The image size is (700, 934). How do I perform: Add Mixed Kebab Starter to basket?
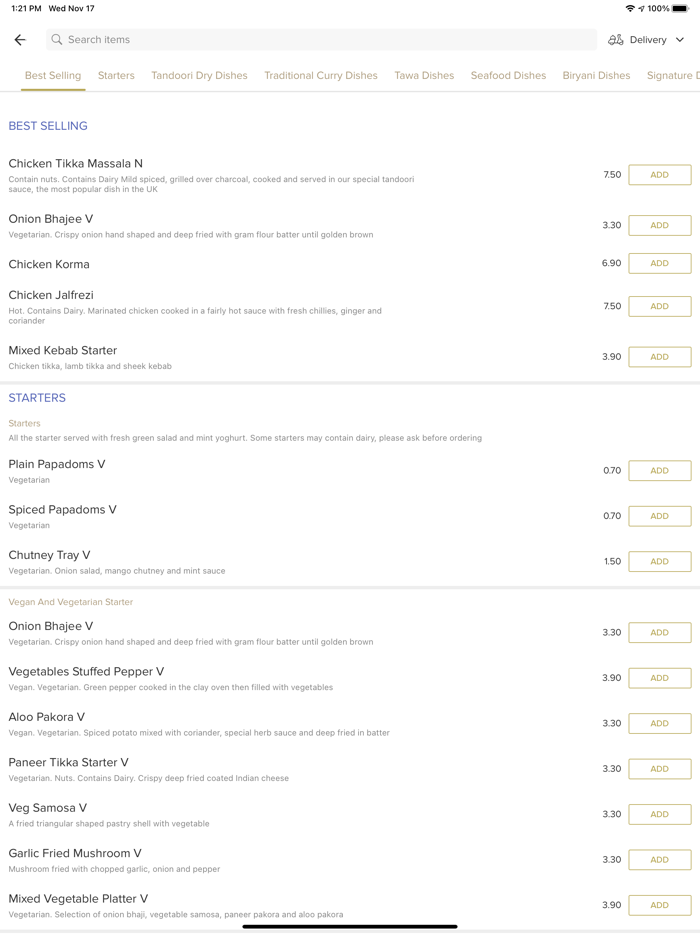659,357
